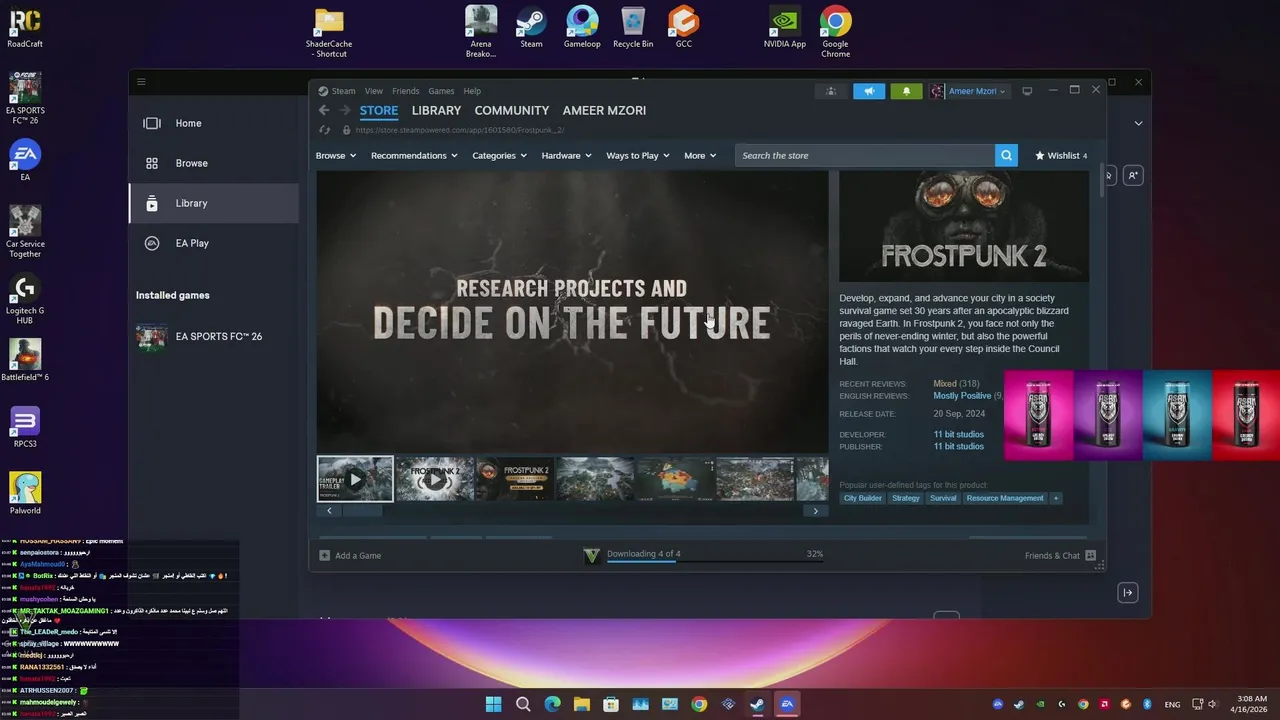Expand the Ways to Play dropdown
The width and height of the screenshot is (1280, 720).
click(638, 155)
